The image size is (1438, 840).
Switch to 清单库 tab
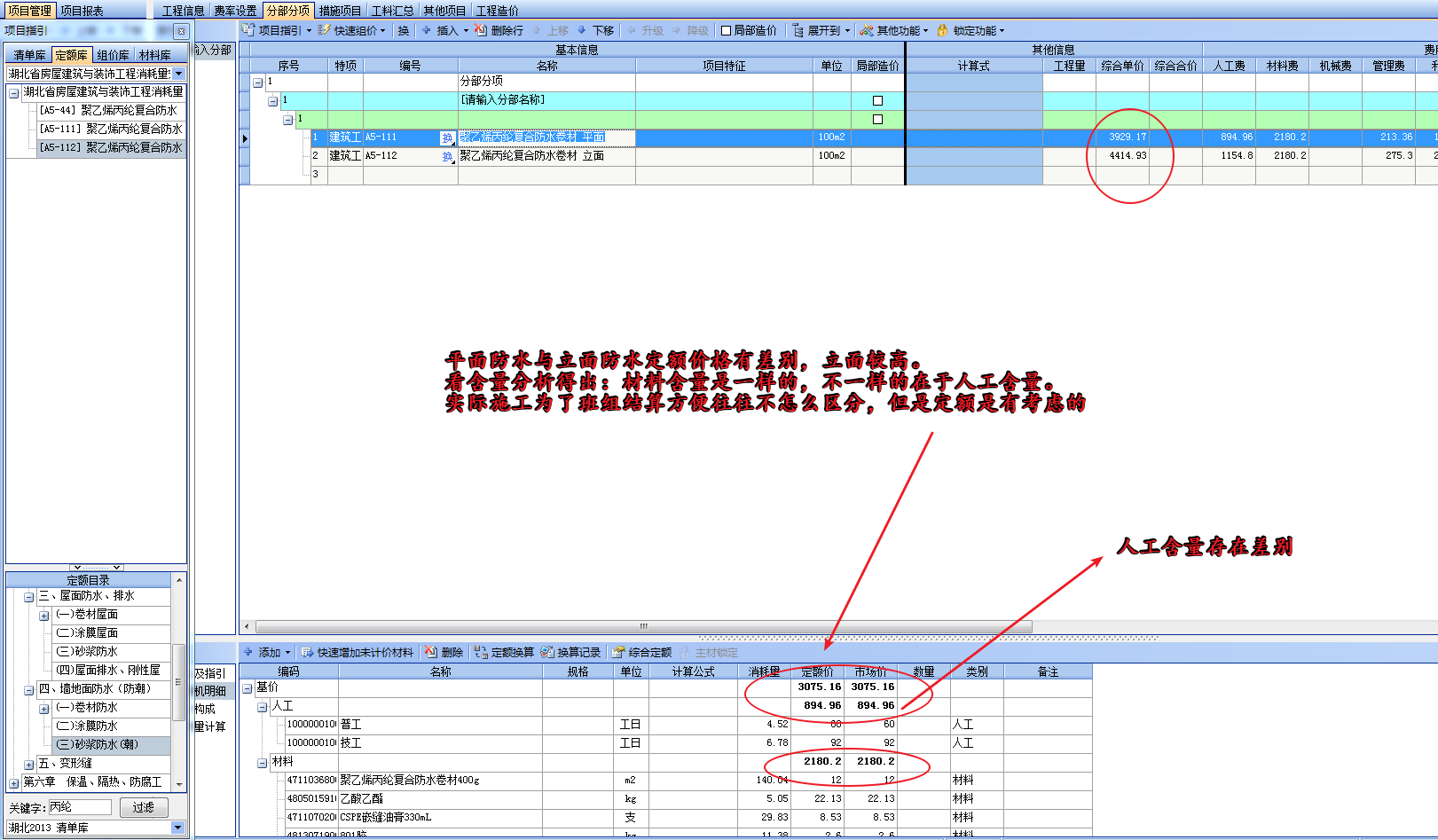[29, 55]
